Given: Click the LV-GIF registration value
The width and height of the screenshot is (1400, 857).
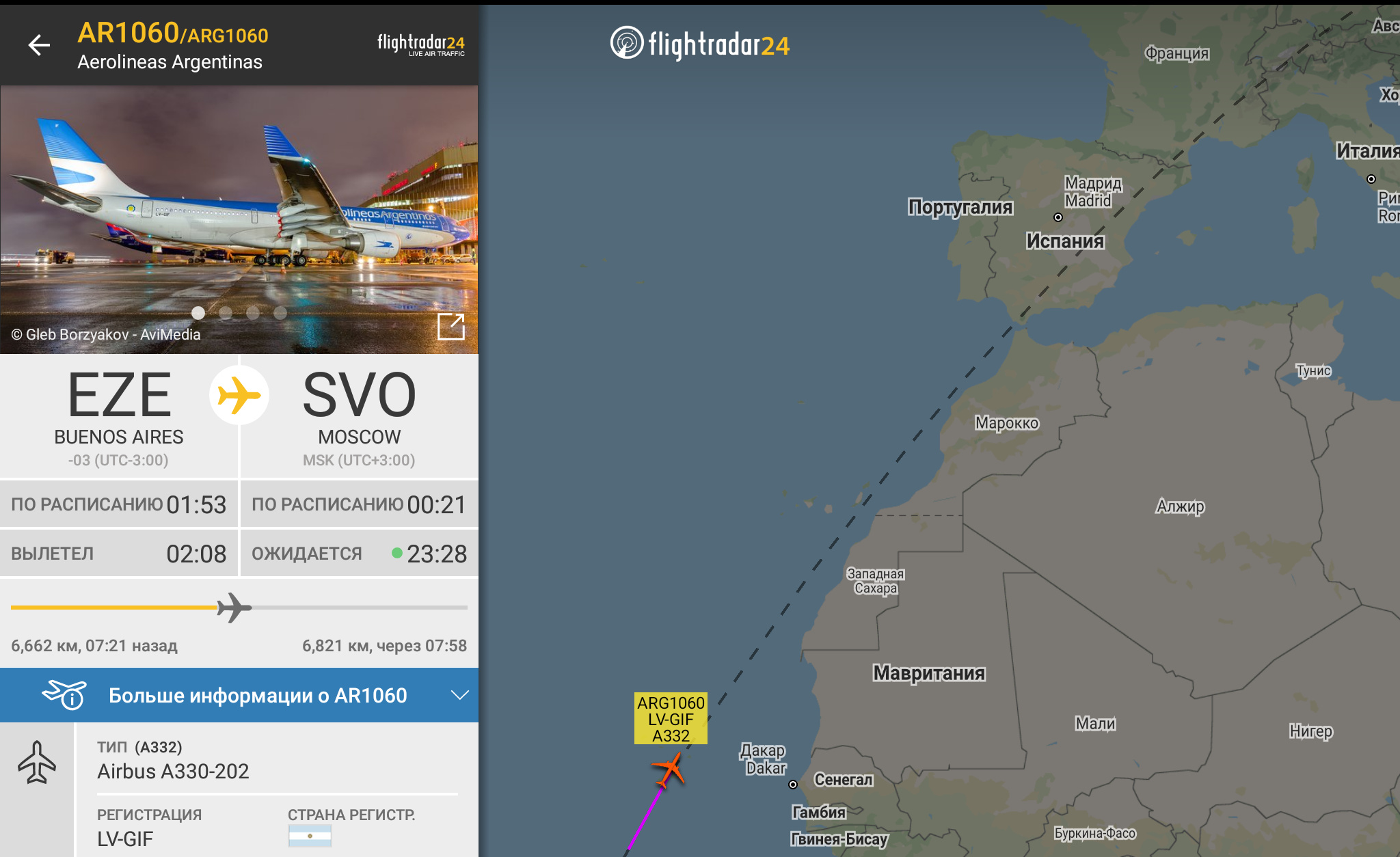Looking at the screenshot, I should click(125, 839).
